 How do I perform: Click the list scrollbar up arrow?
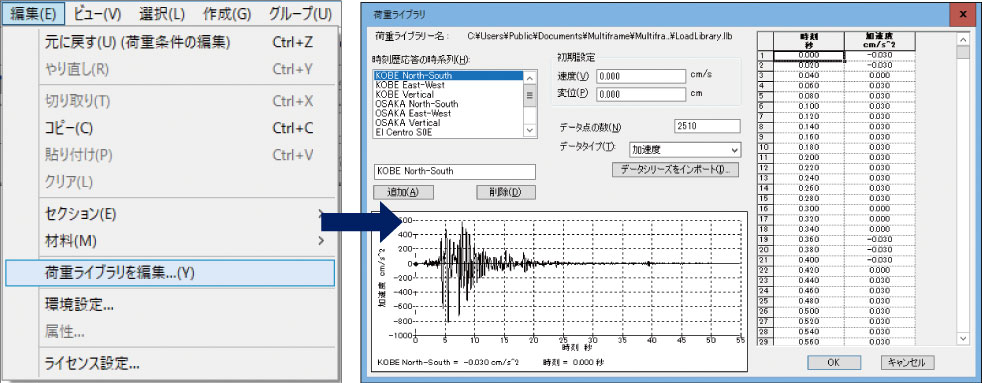(530, 78)
